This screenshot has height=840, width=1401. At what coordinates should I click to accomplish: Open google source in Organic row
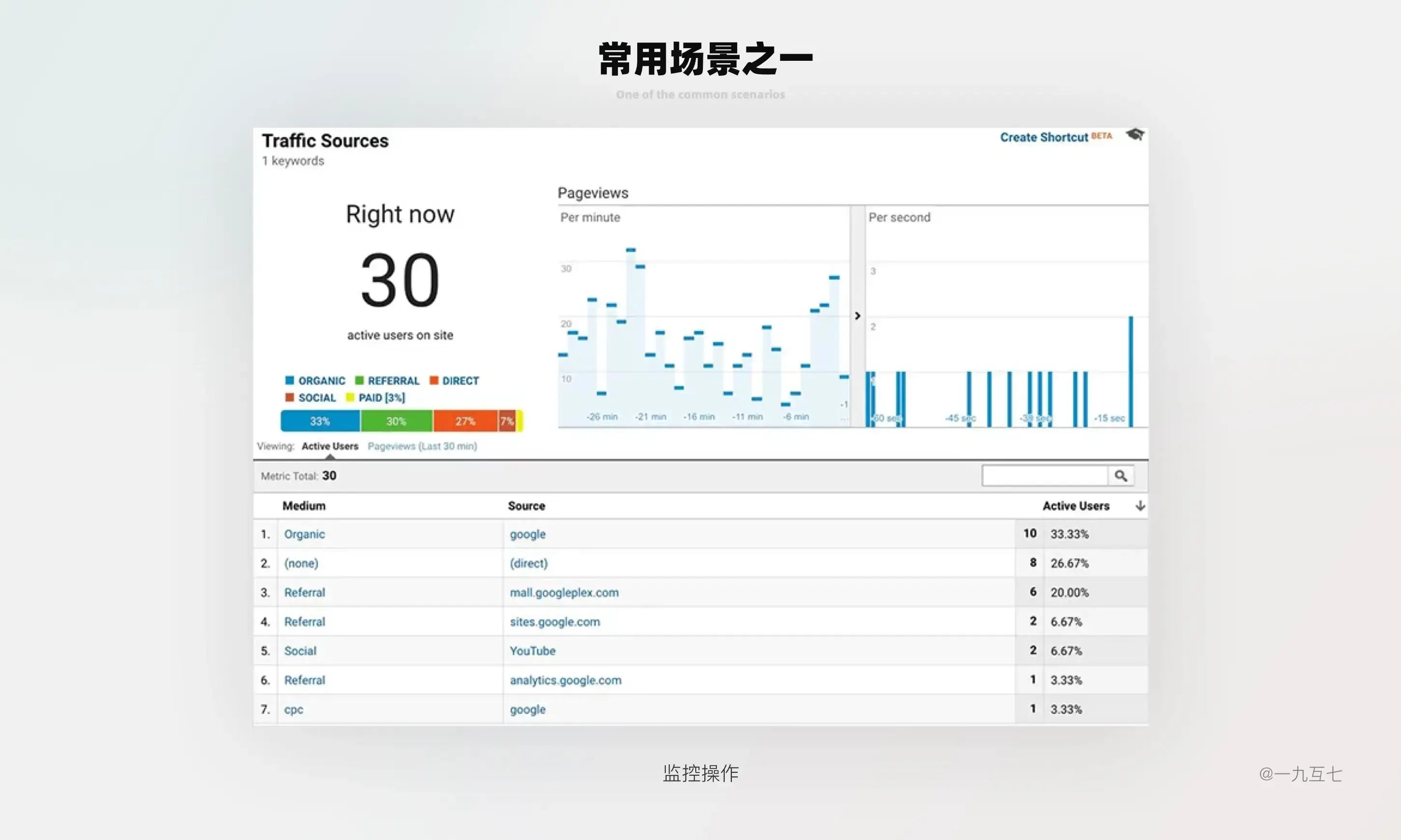528,534
